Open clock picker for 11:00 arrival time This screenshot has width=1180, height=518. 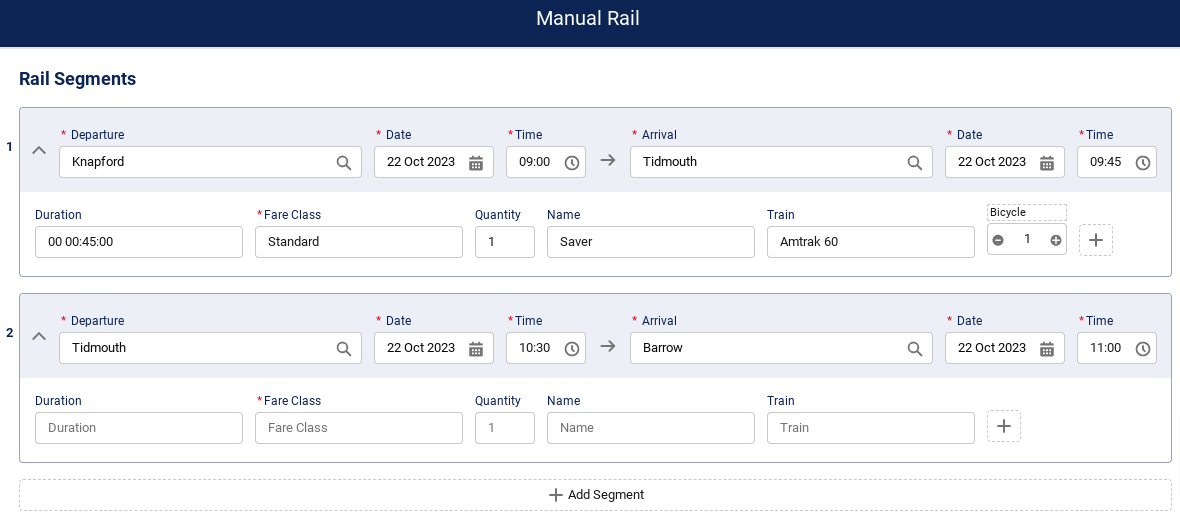pos(1143,348)
